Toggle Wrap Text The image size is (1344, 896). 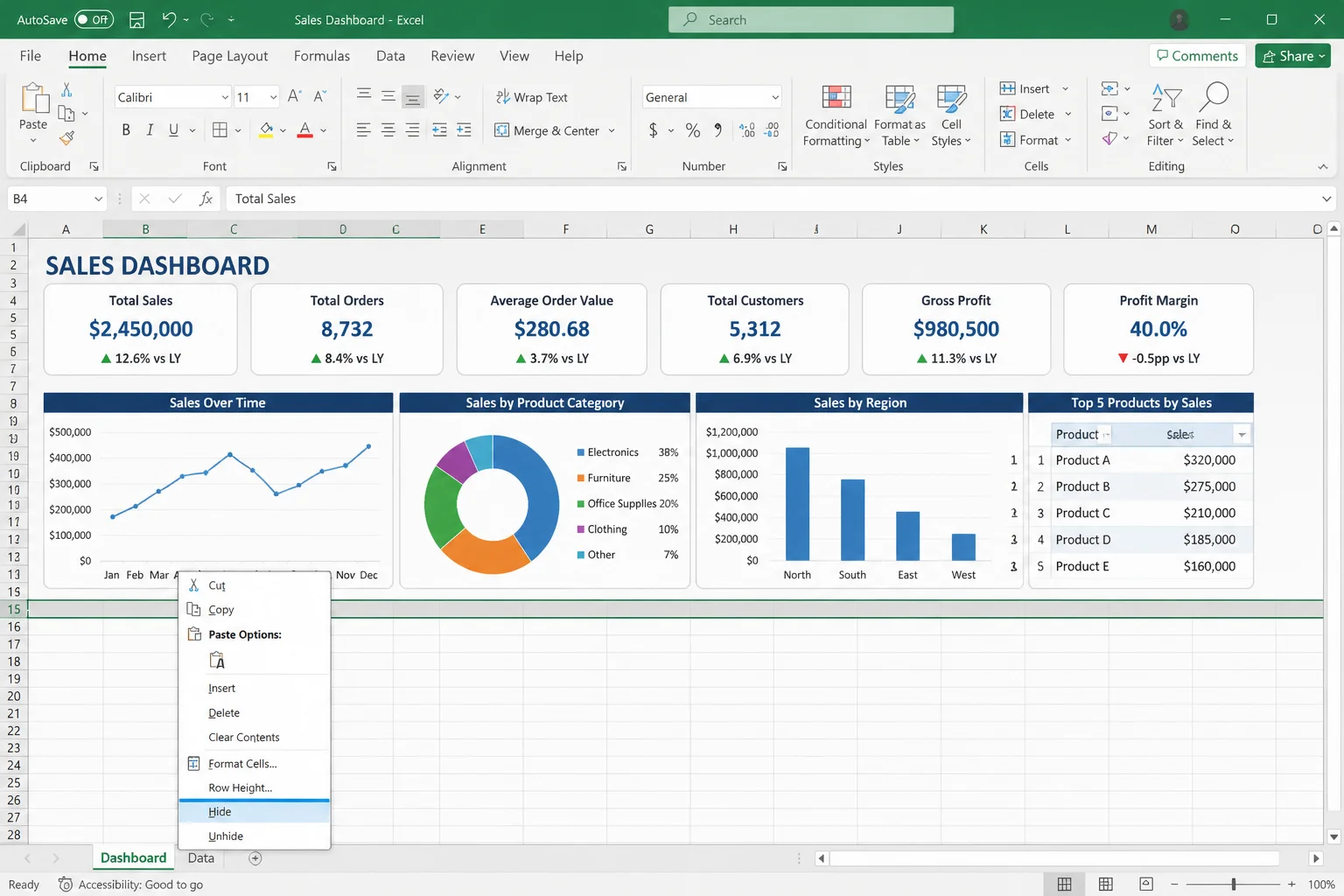[x=531, y=97]
